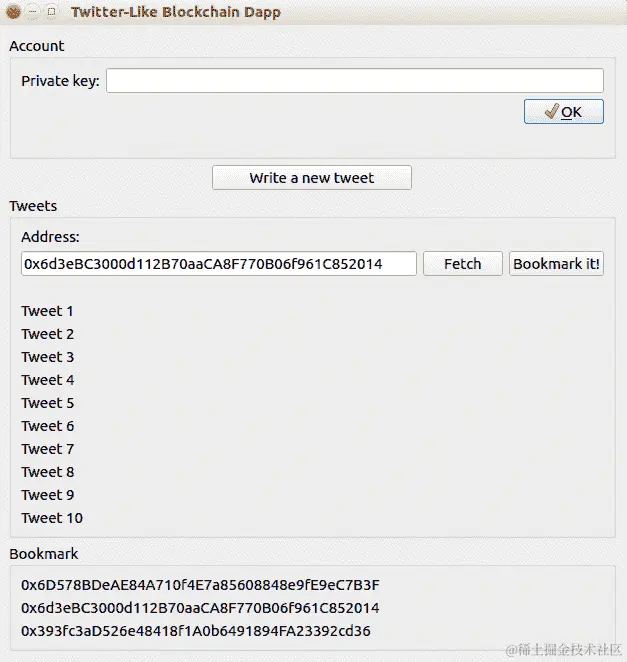Select the Tweet 1 entry
Screen dimensions: 627x662
47,311
